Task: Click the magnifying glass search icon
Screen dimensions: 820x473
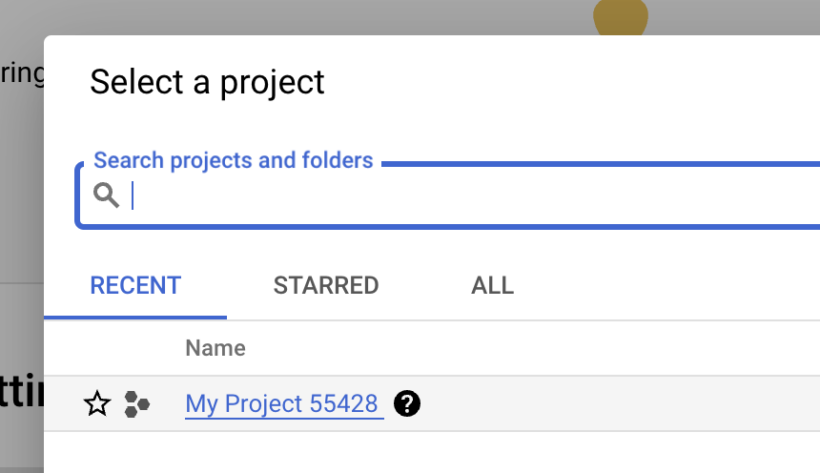Action: [106, 195]
